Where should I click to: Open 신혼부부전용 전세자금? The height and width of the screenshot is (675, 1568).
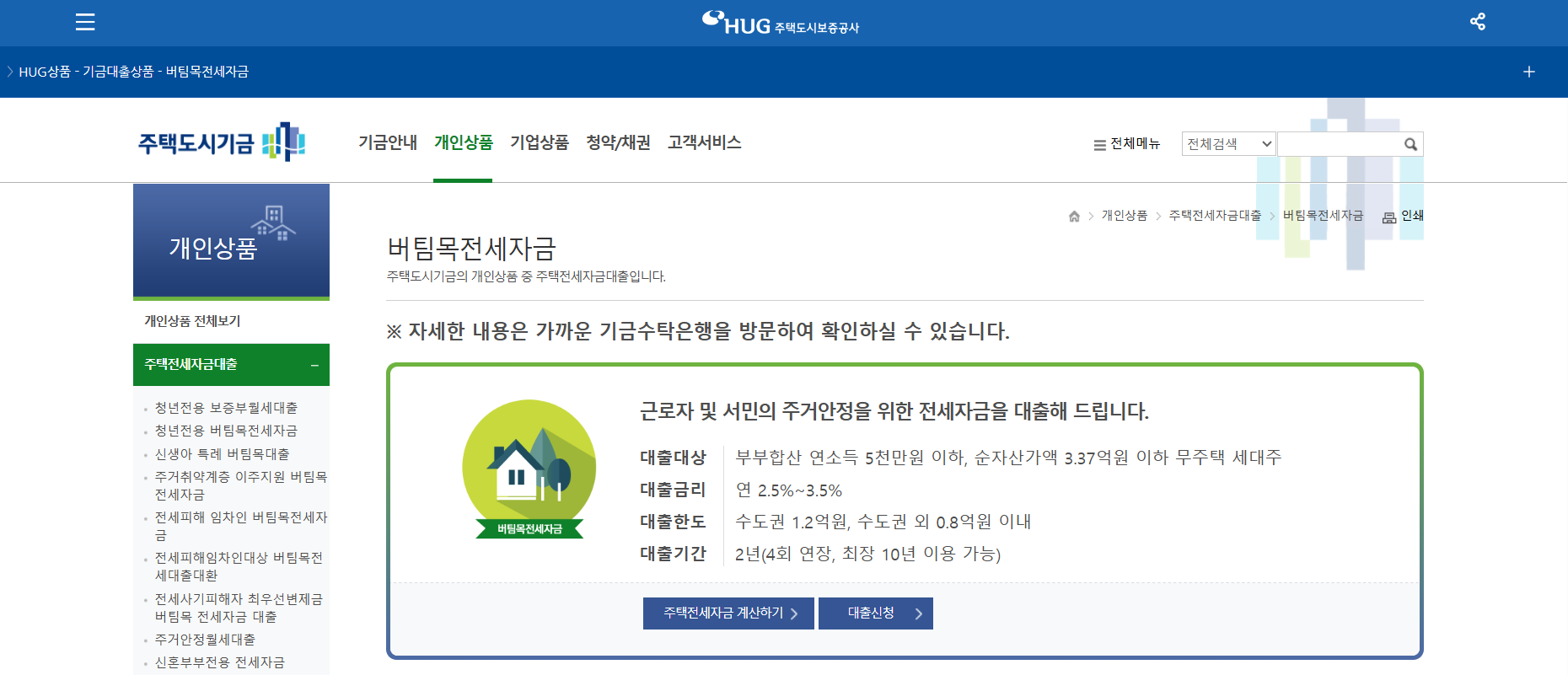click(x=219, y=662)
